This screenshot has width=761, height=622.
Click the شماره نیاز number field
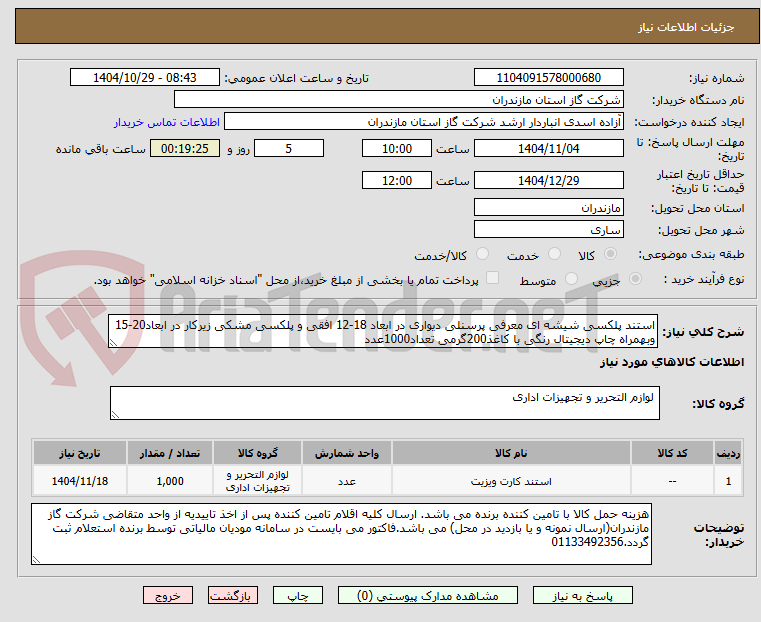(x=548, y=78)
